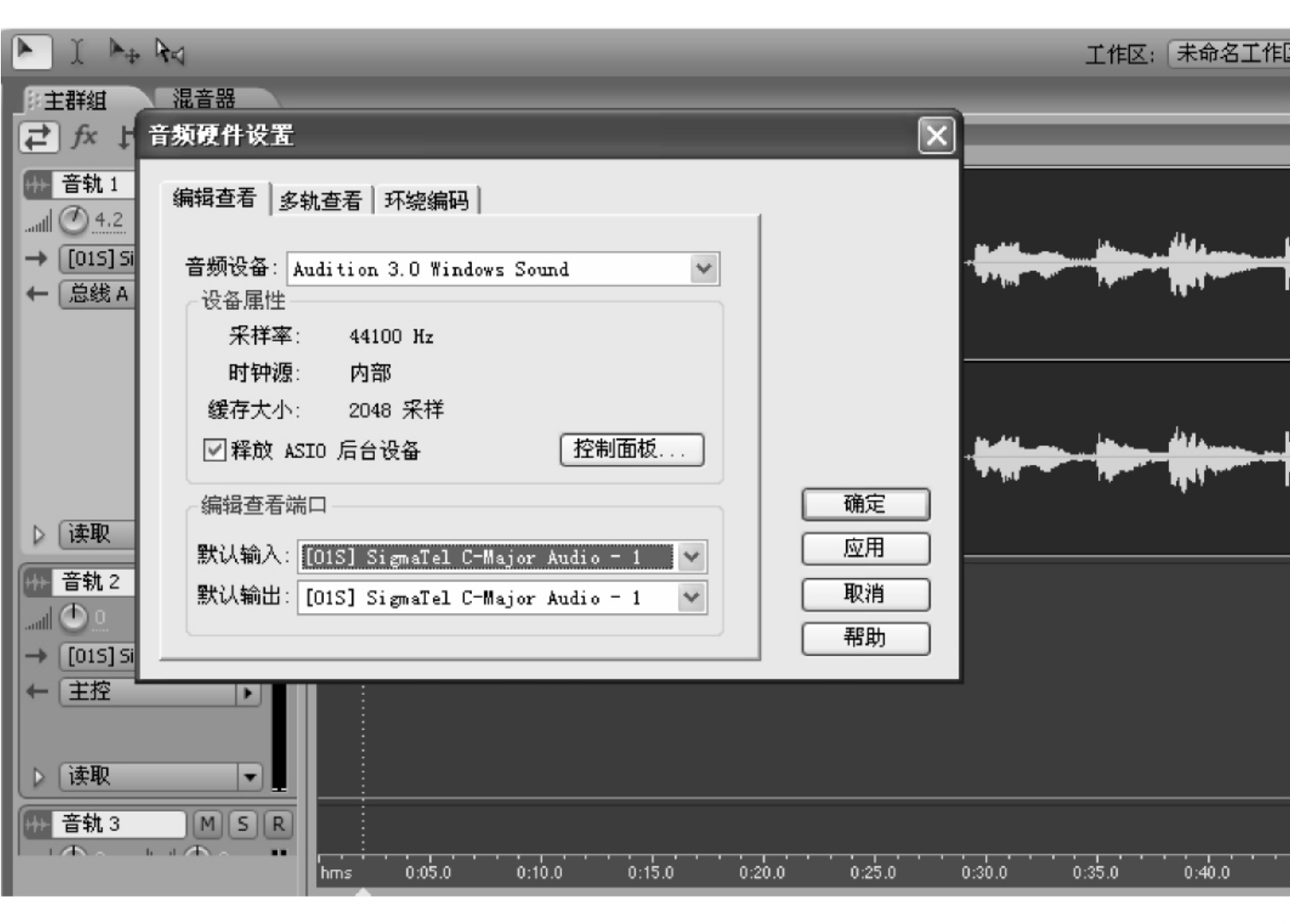
Task: Click the hms time format label
Action: 336,873
